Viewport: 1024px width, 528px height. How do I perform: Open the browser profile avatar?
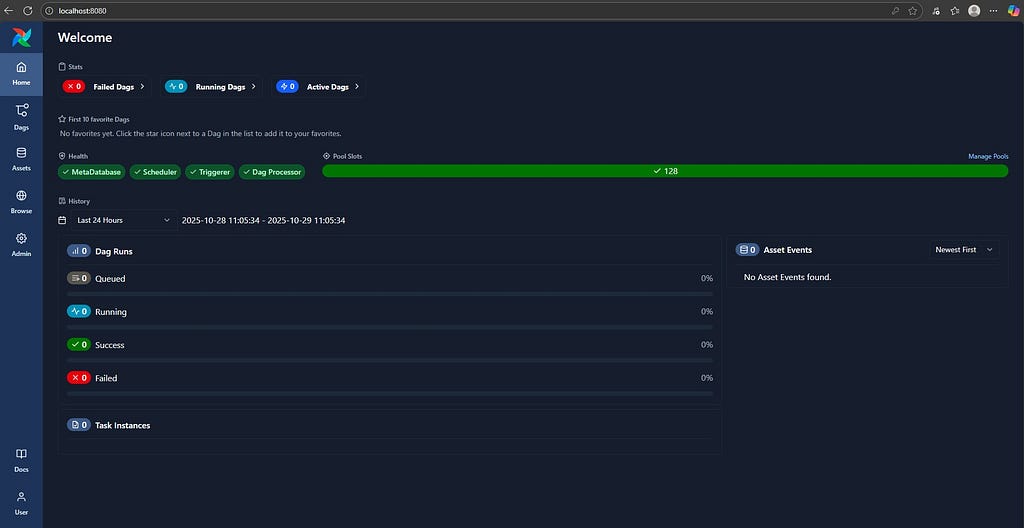[974, 10]
